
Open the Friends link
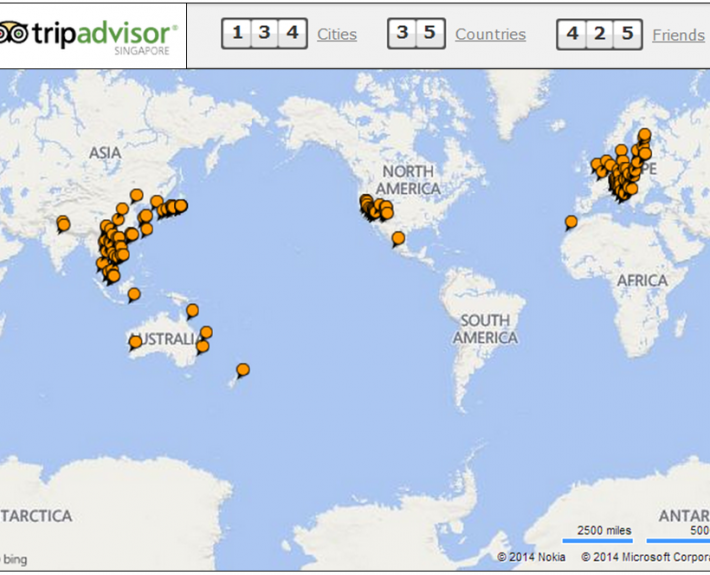(x=678, y=34)
